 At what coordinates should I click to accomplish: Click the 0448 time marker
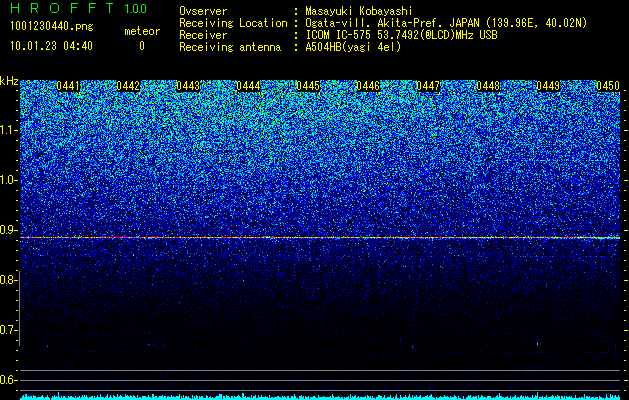pyautogui.click(x=488, y=86)
